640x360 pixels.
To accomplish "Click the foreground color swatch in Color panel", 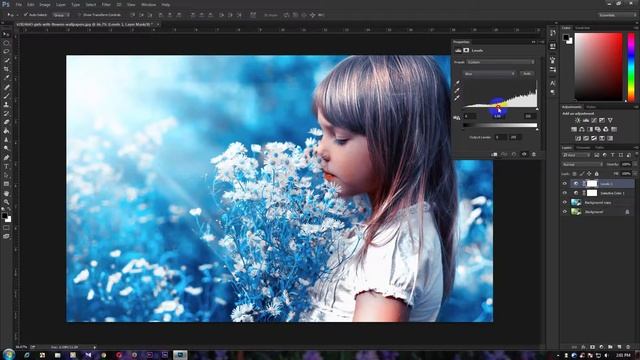I will pos(566,38).
